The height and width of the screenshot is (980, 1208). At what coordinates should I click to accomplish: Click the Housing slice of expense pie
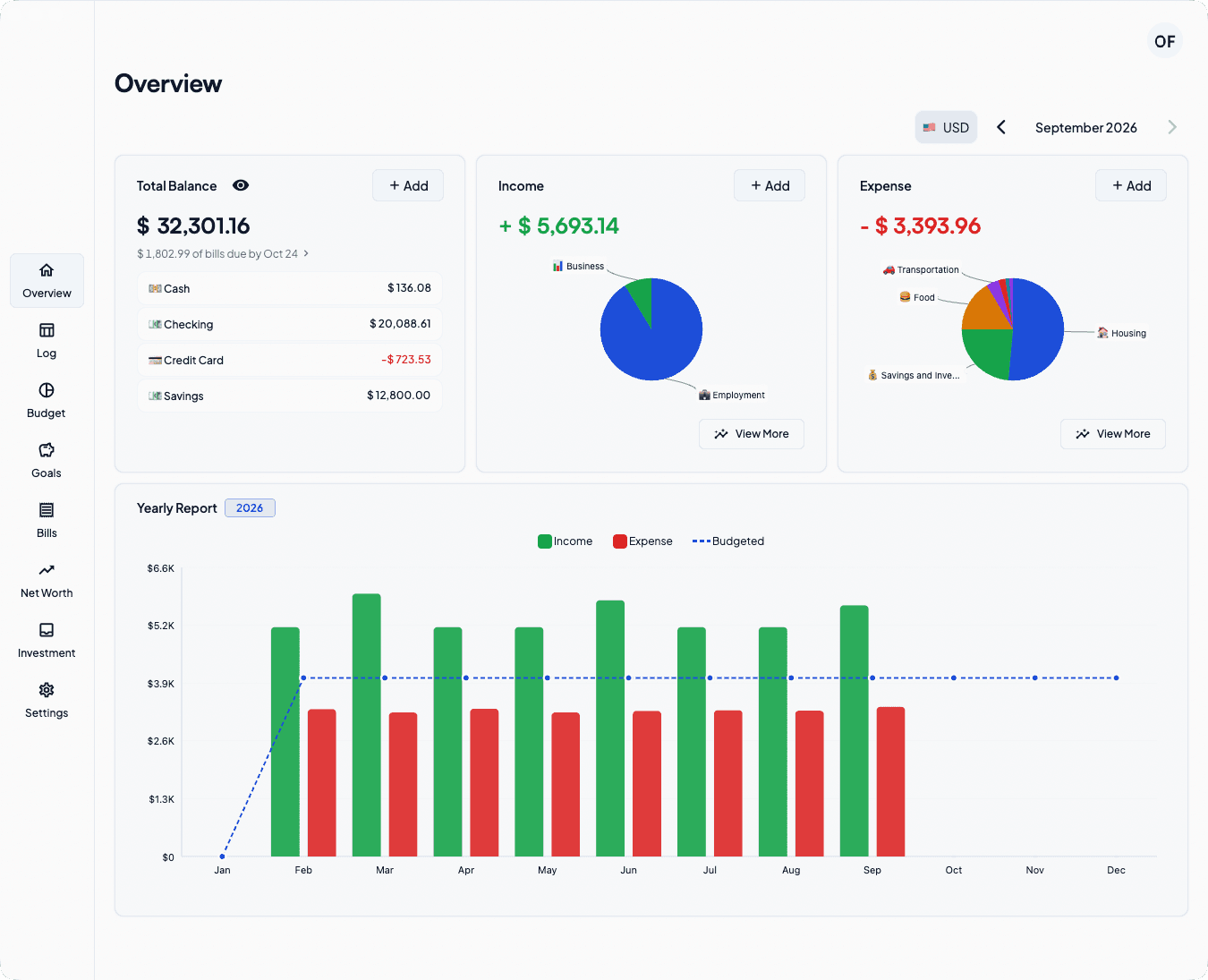coord(1038,329)
